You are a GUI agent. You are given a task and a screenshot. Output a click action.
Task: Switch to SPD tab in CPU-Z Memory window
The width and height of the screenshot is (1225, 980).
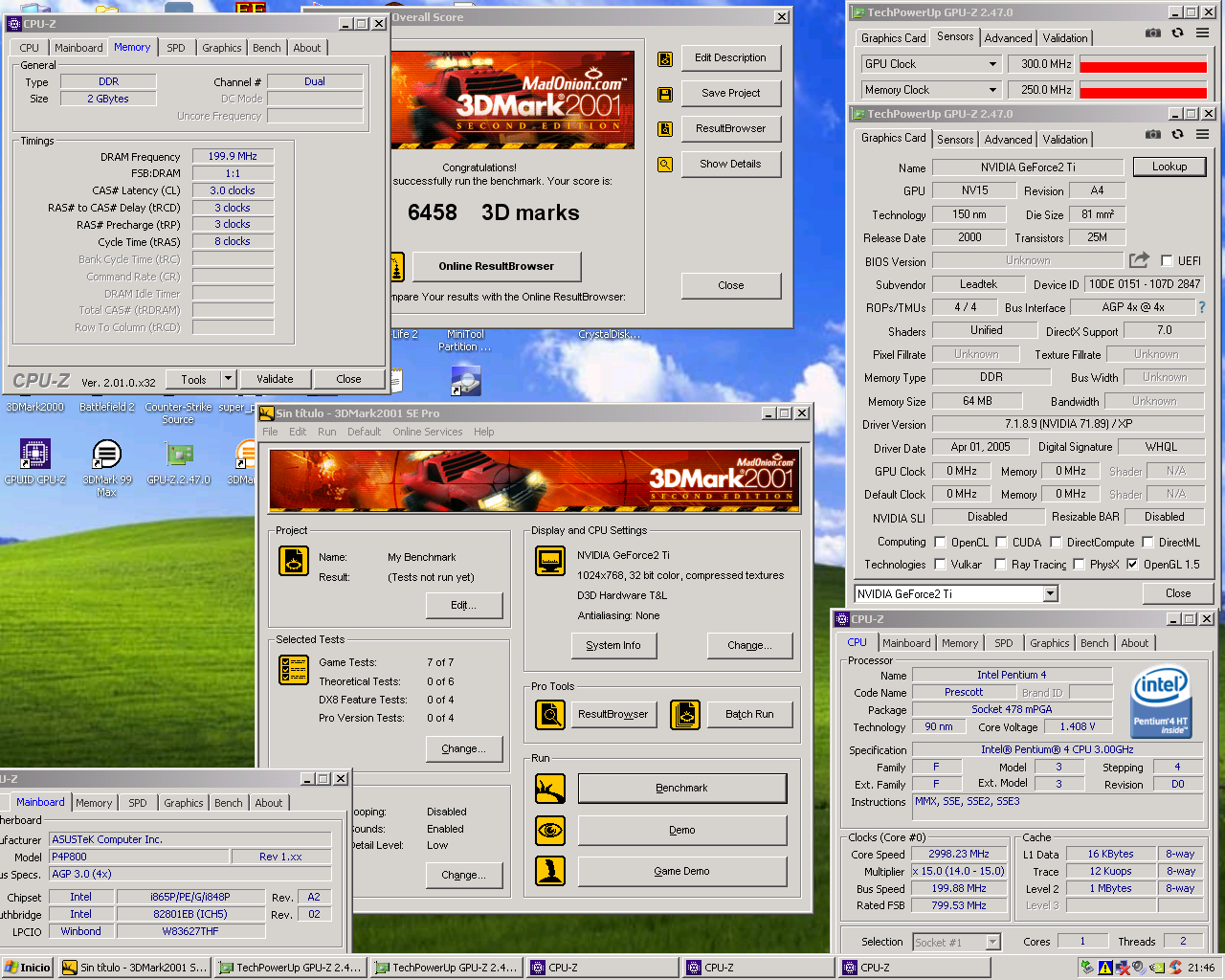[x=176, y=48]
